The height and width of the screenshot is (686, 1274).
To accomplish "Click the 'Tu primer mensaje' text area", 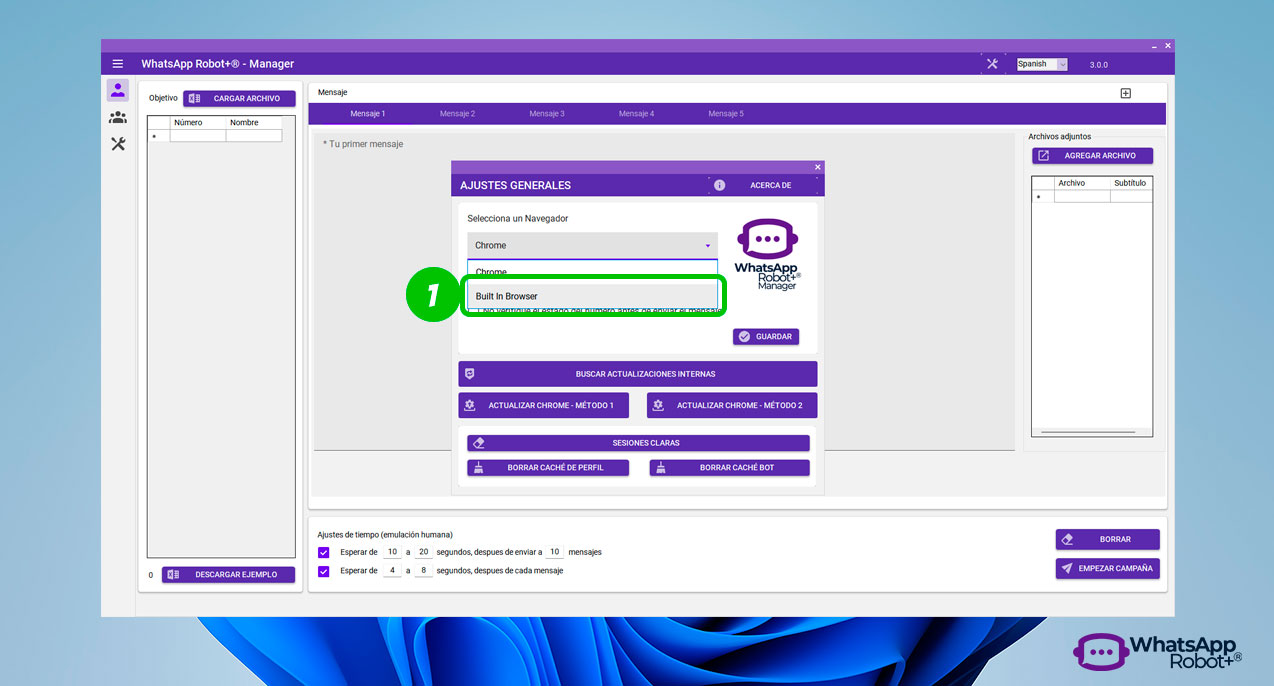I will coord(665,290).
